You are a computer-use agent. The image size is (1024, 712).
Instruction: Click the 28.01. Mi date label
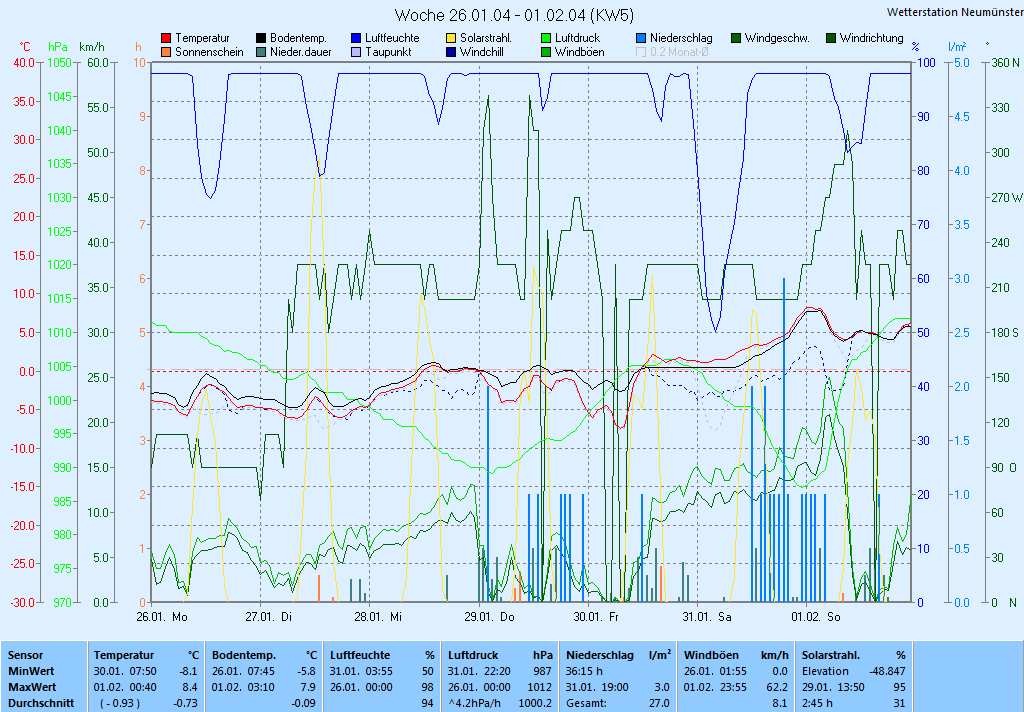[x=378, y=617]
